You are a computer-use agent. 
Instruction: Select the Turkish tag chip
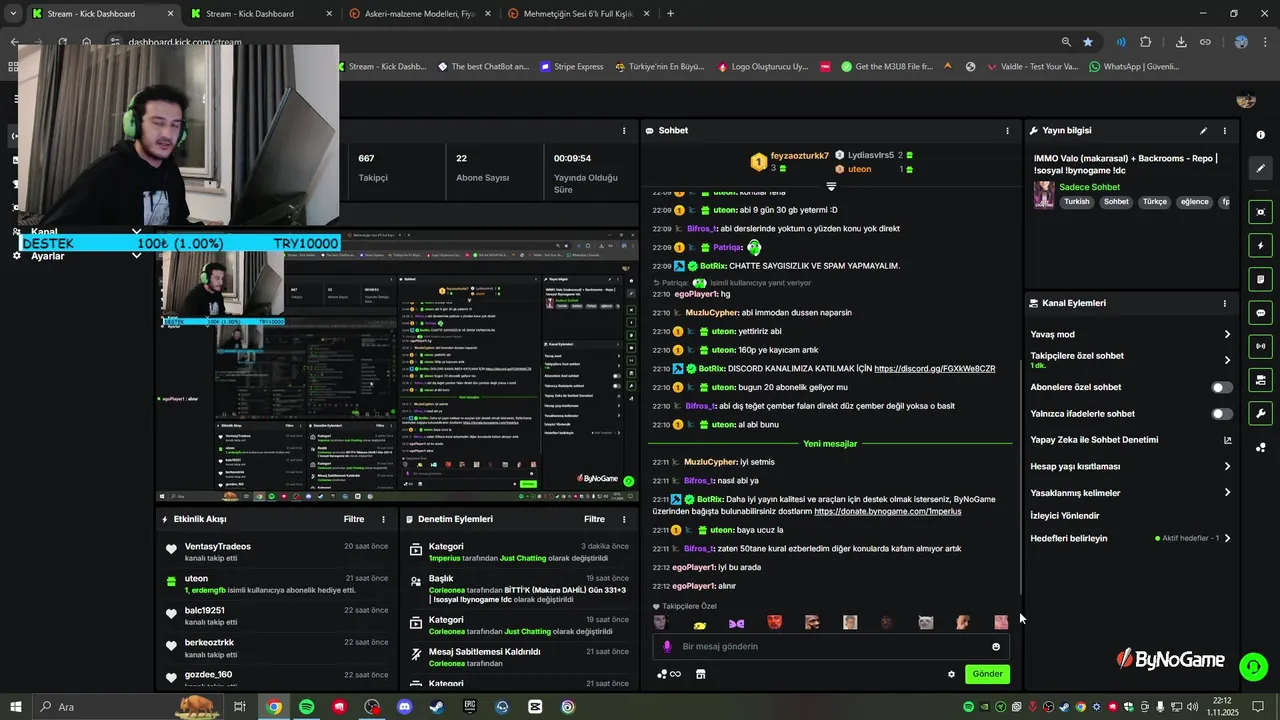1077,202
